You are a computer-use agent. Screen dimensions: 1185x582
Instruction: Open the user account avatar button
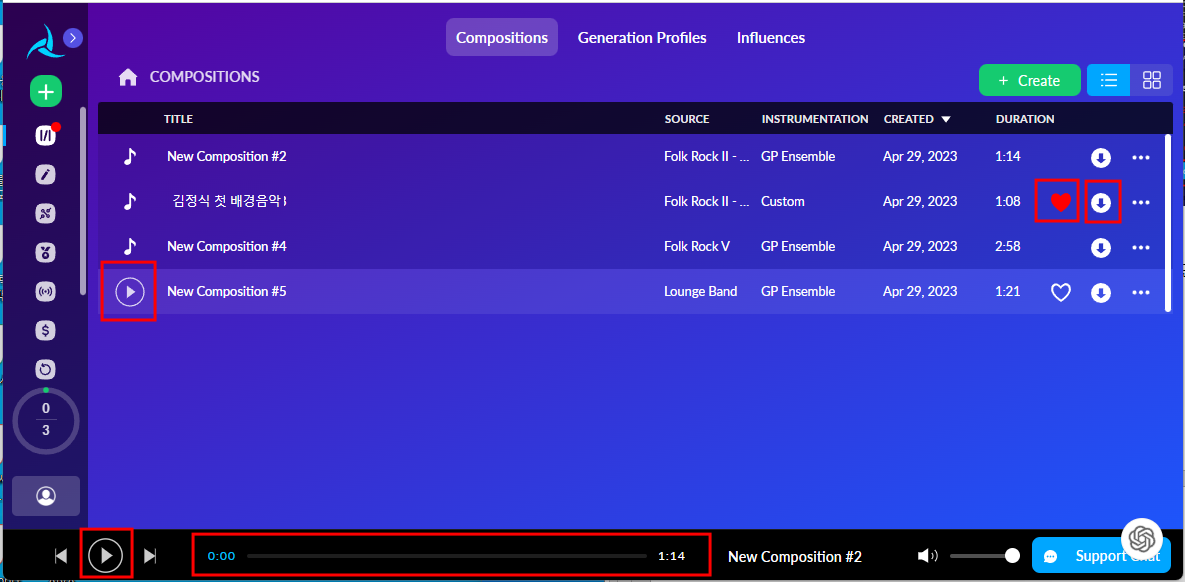click(x=46, y=496)
